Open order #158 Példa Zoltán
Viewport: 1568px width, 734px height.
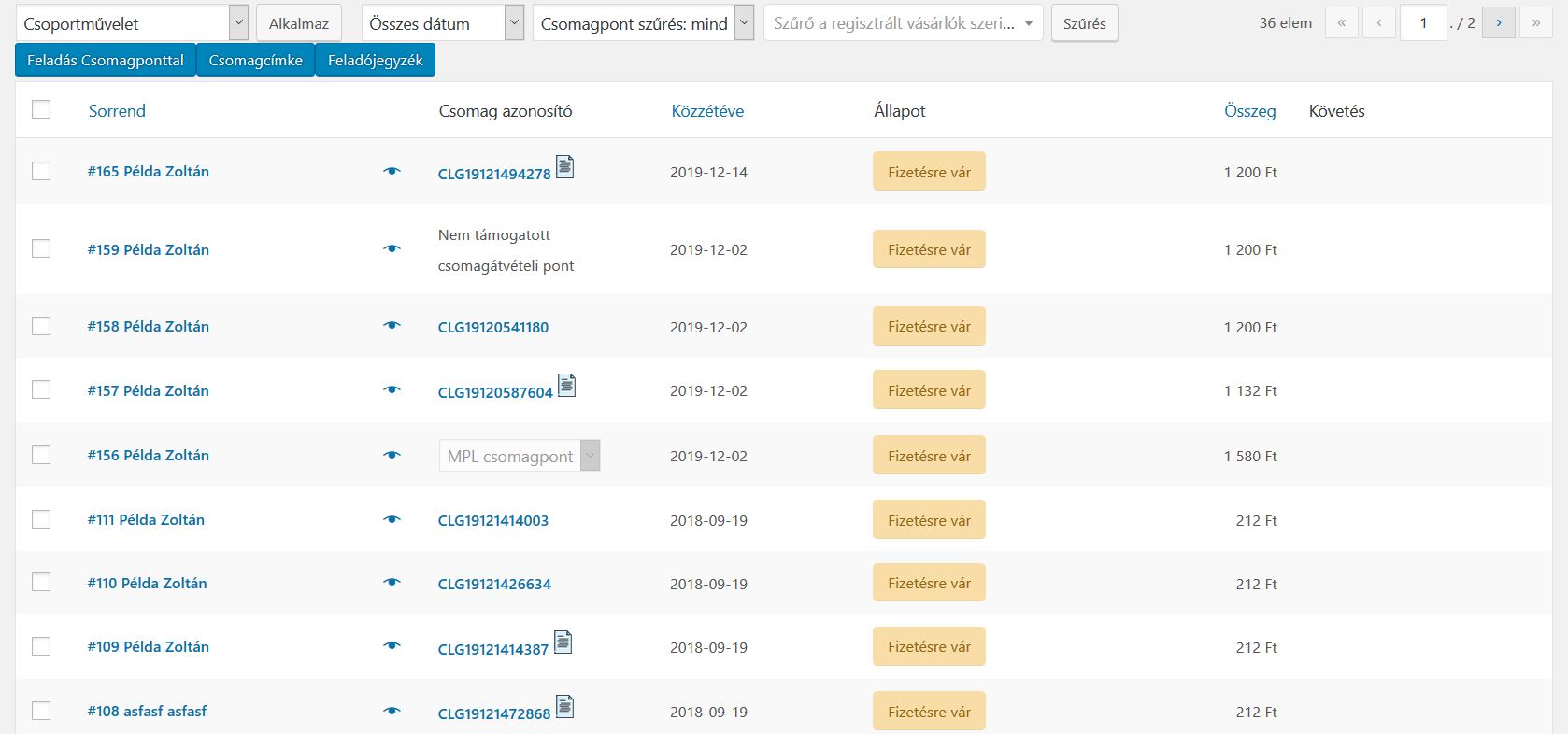[x=149, y=326]
